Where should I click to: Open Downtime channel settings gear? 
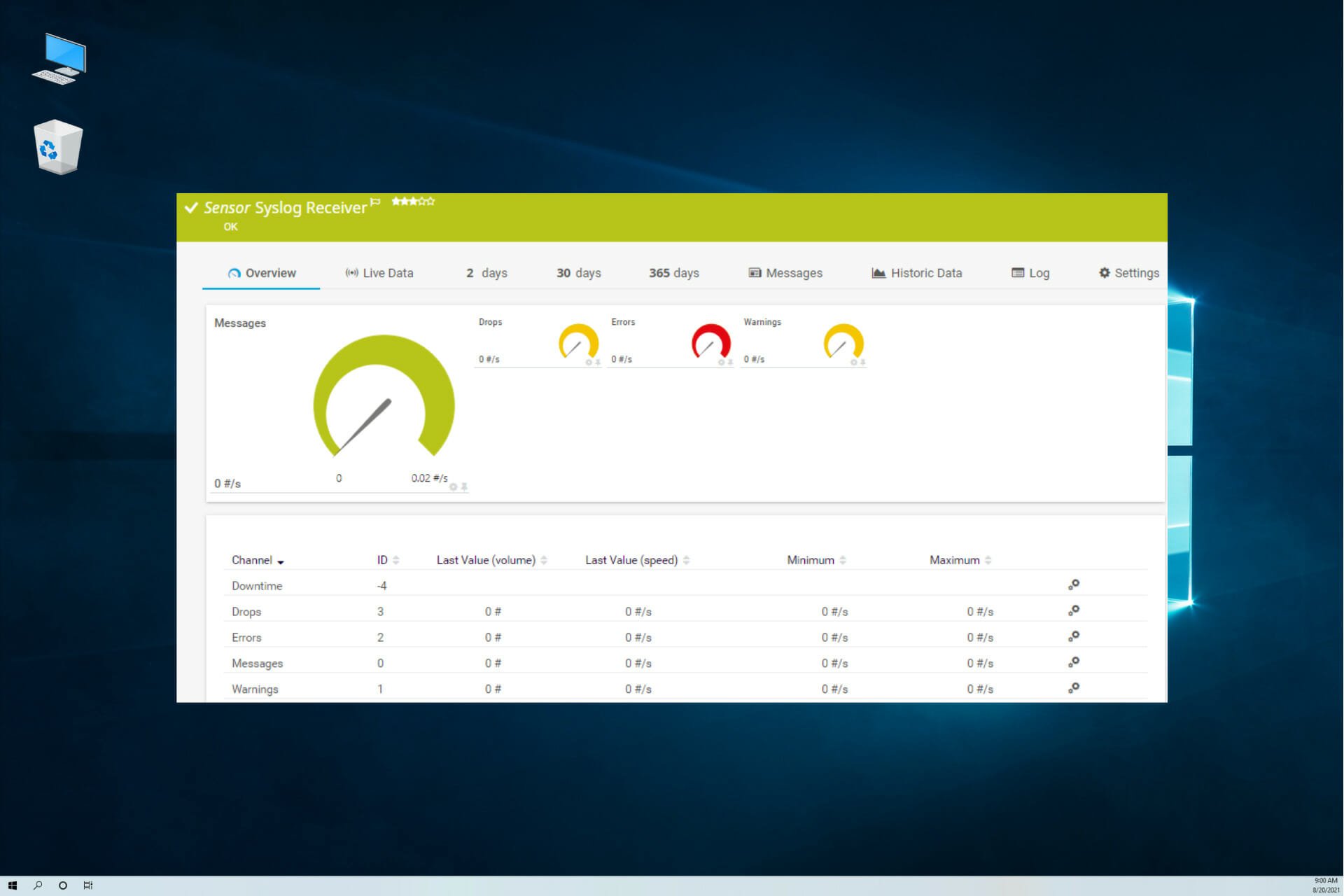click(1074, 584)
